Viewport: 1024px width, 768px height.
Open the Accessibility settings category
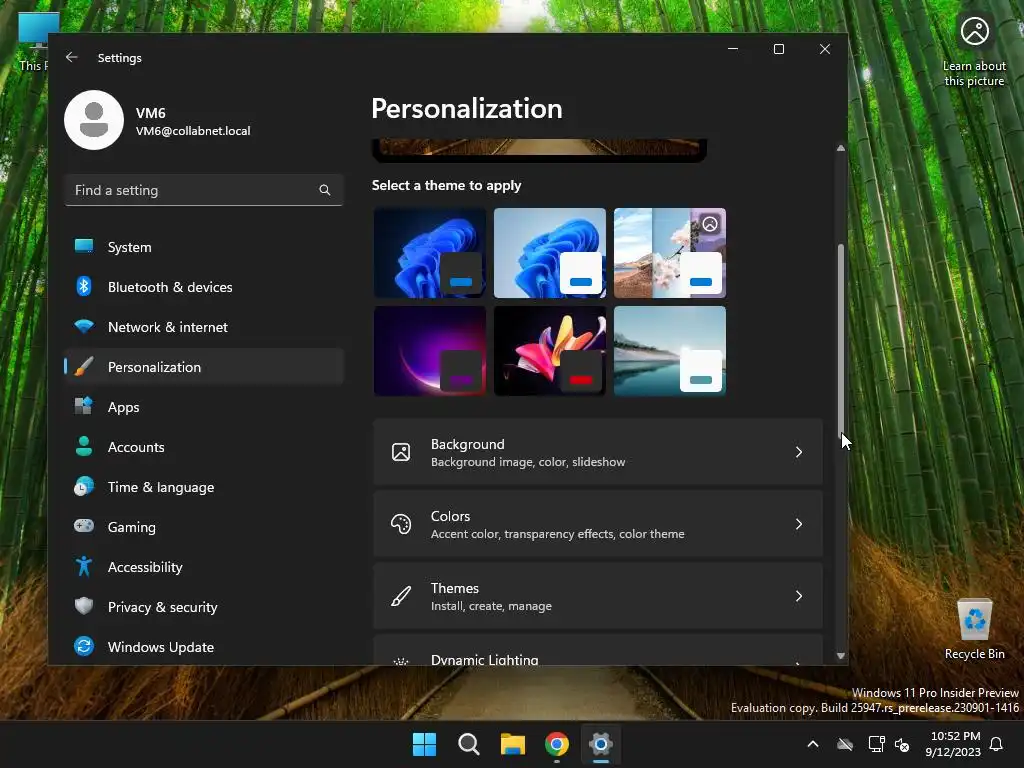pos(204,567)
